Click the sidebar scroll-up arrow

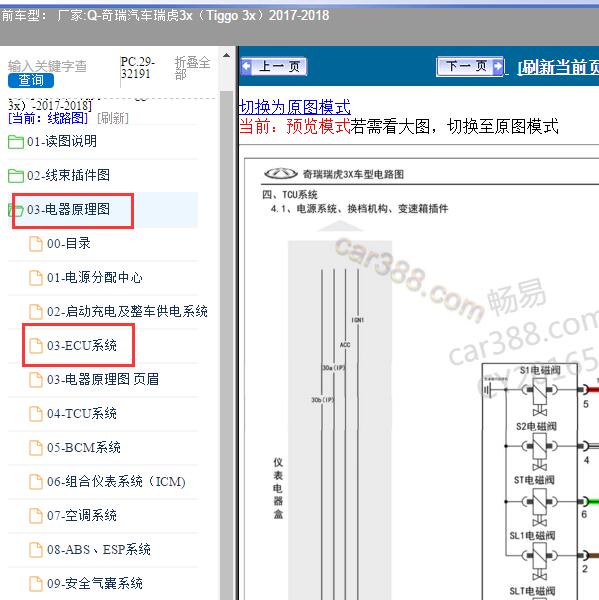[x=227, y=55]
